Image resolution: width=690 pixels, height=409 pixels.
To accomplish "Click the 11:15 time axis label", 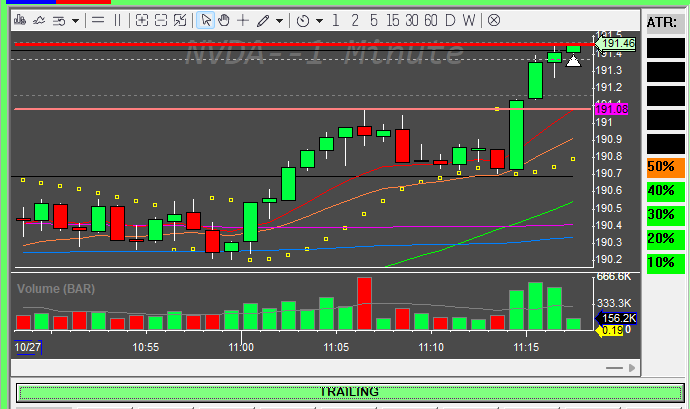I will (x=526, y=347).
